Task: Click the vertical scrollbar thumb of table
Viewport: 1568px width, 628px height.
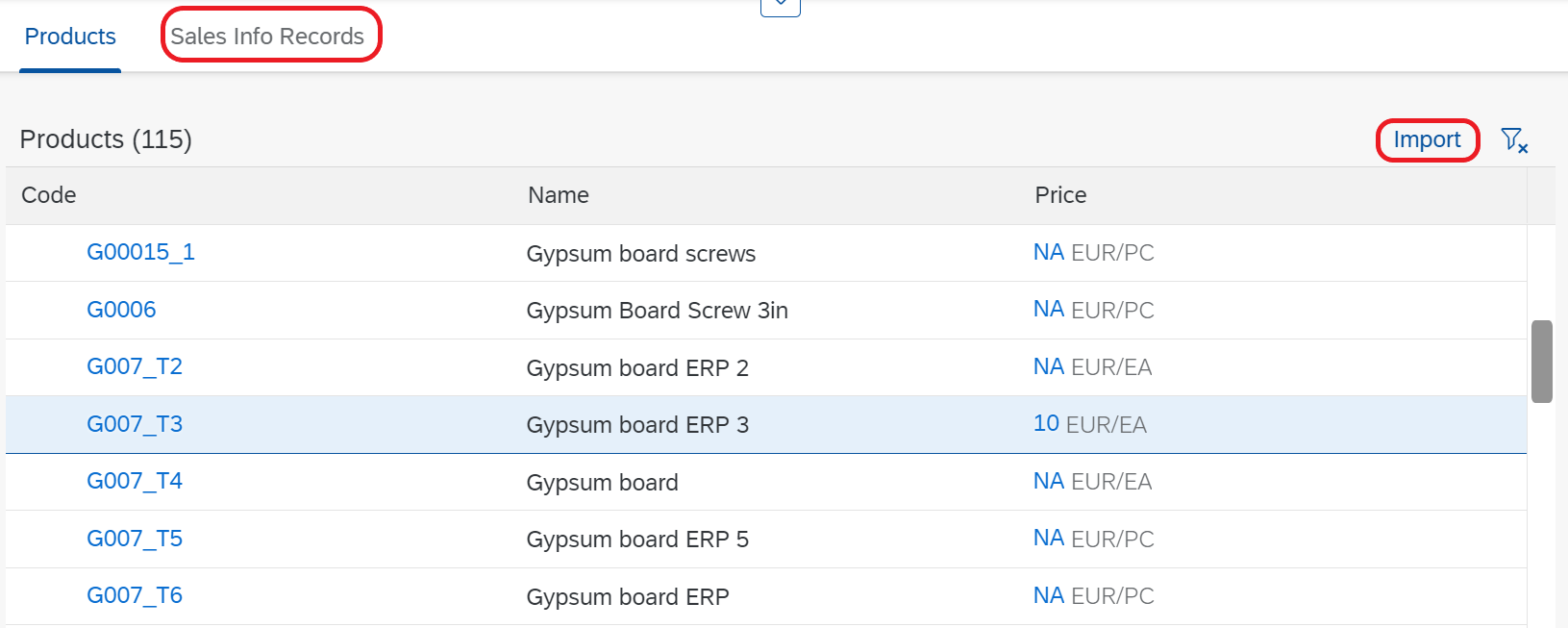Action: point(1542,362)
